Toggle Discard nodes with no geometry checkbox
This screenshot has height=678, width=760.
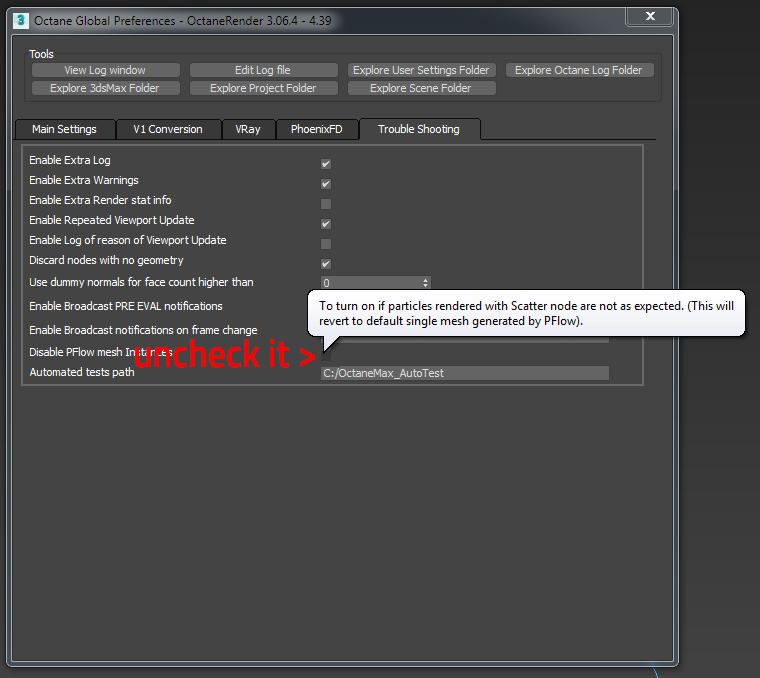pyautogui.click(x=326, y=264)
